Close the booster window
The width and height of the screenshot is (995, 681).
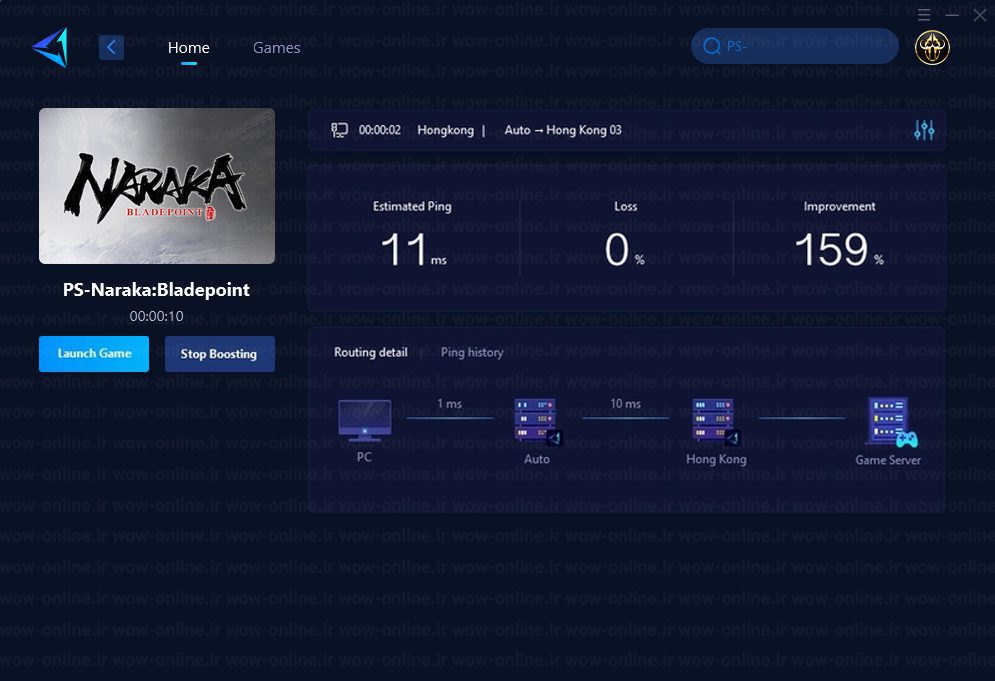tap(980, 15)
